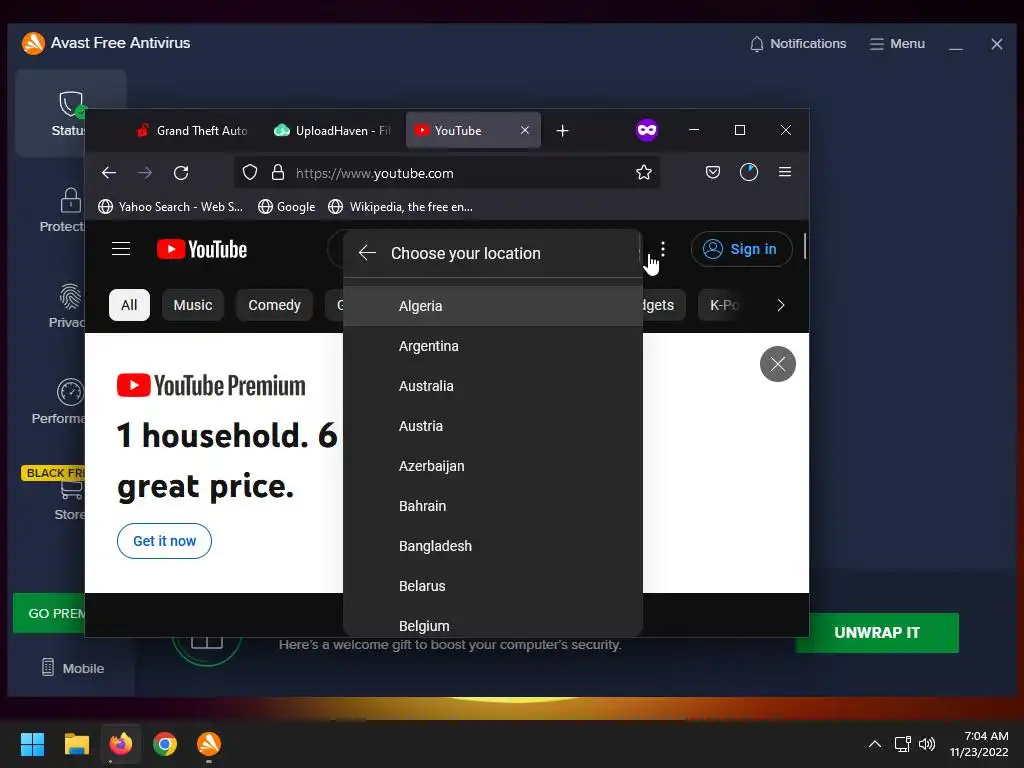Screen dimensions: 1024x768
Task: Open Avast Notifications bell
Action: 797,44
